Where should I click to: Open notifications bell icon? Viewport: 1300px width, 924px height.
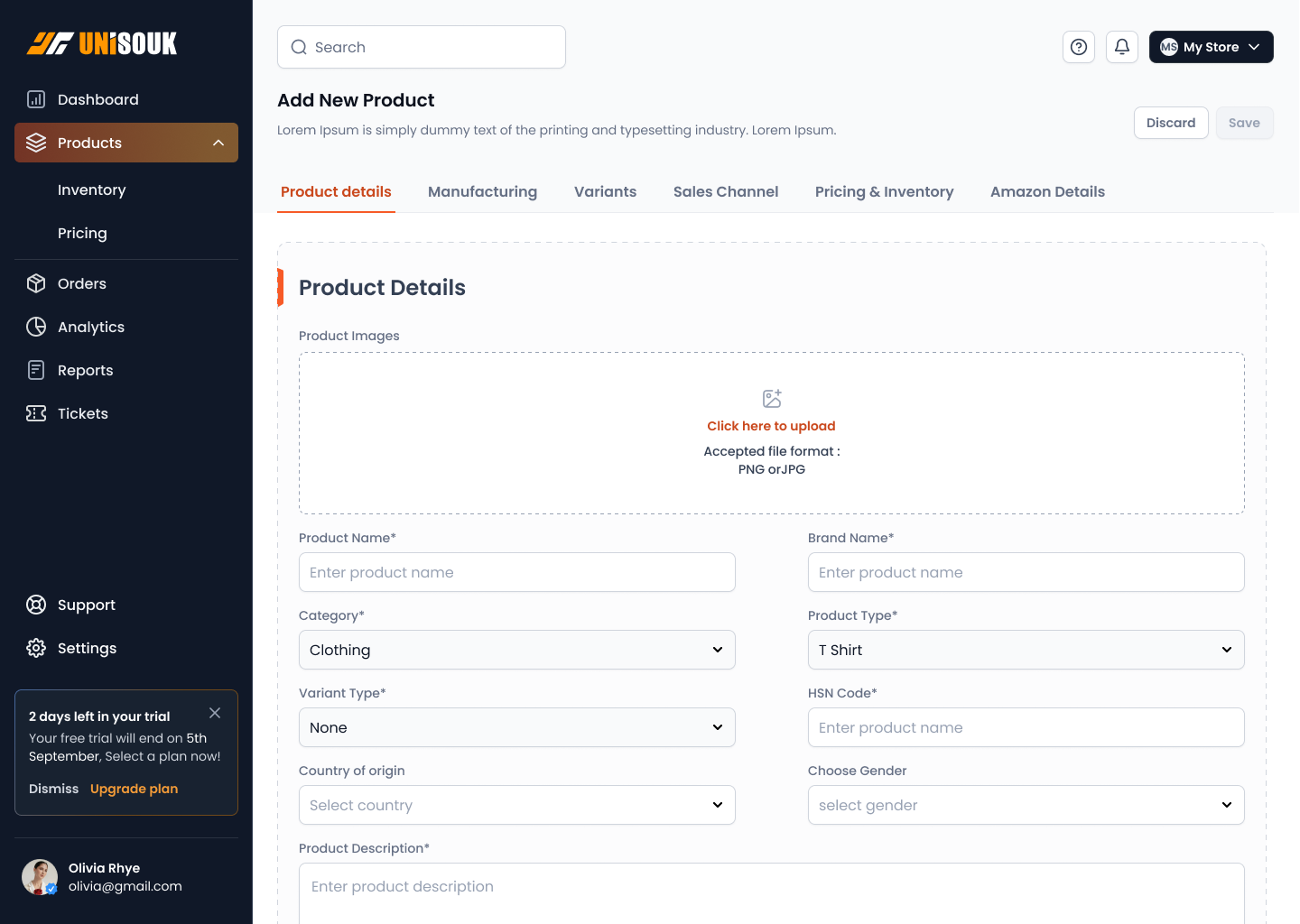point(1121,47)
